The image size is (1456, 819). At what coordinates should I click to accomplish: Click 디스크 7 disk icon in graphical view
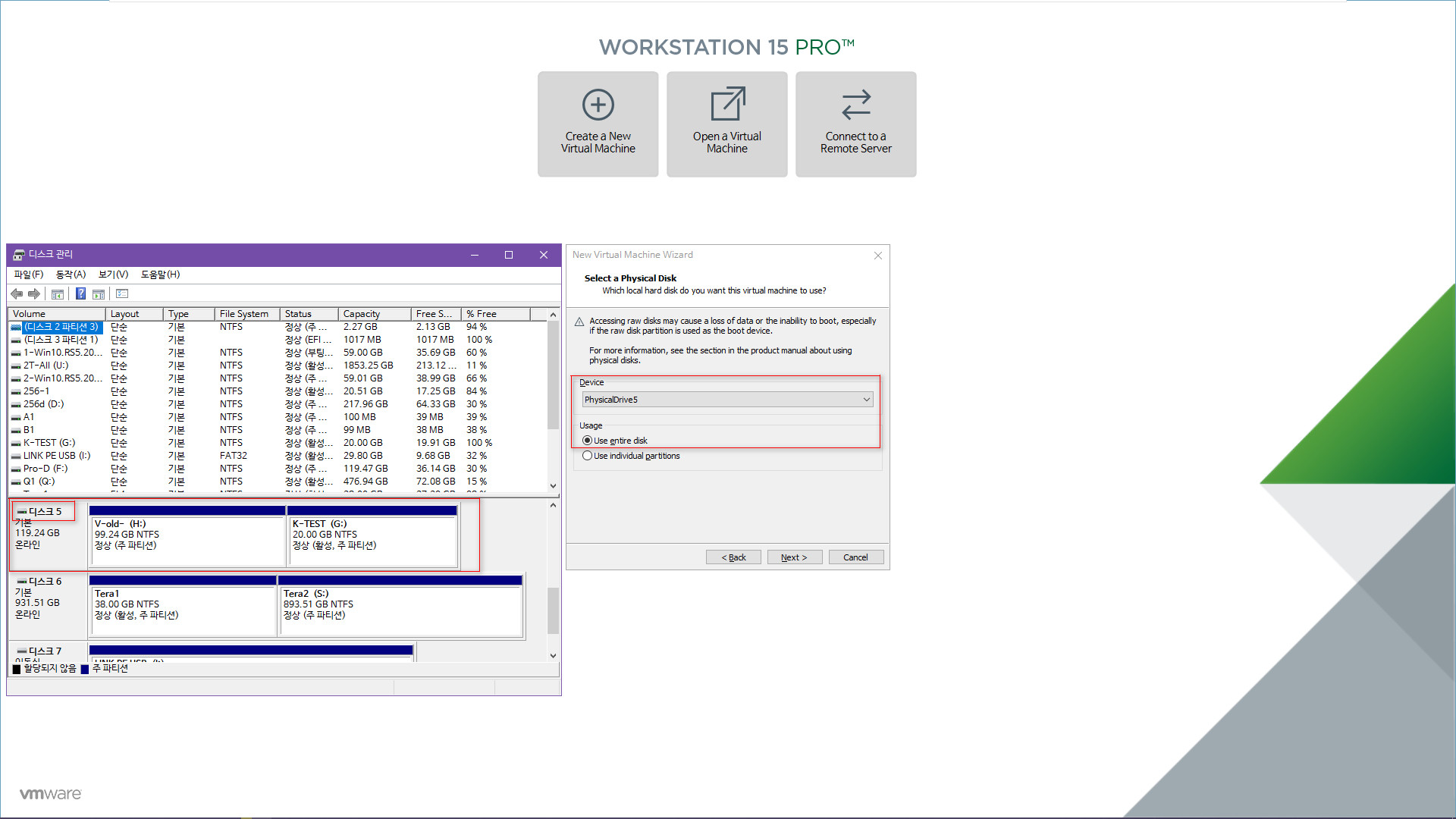(x=22, y=651)
